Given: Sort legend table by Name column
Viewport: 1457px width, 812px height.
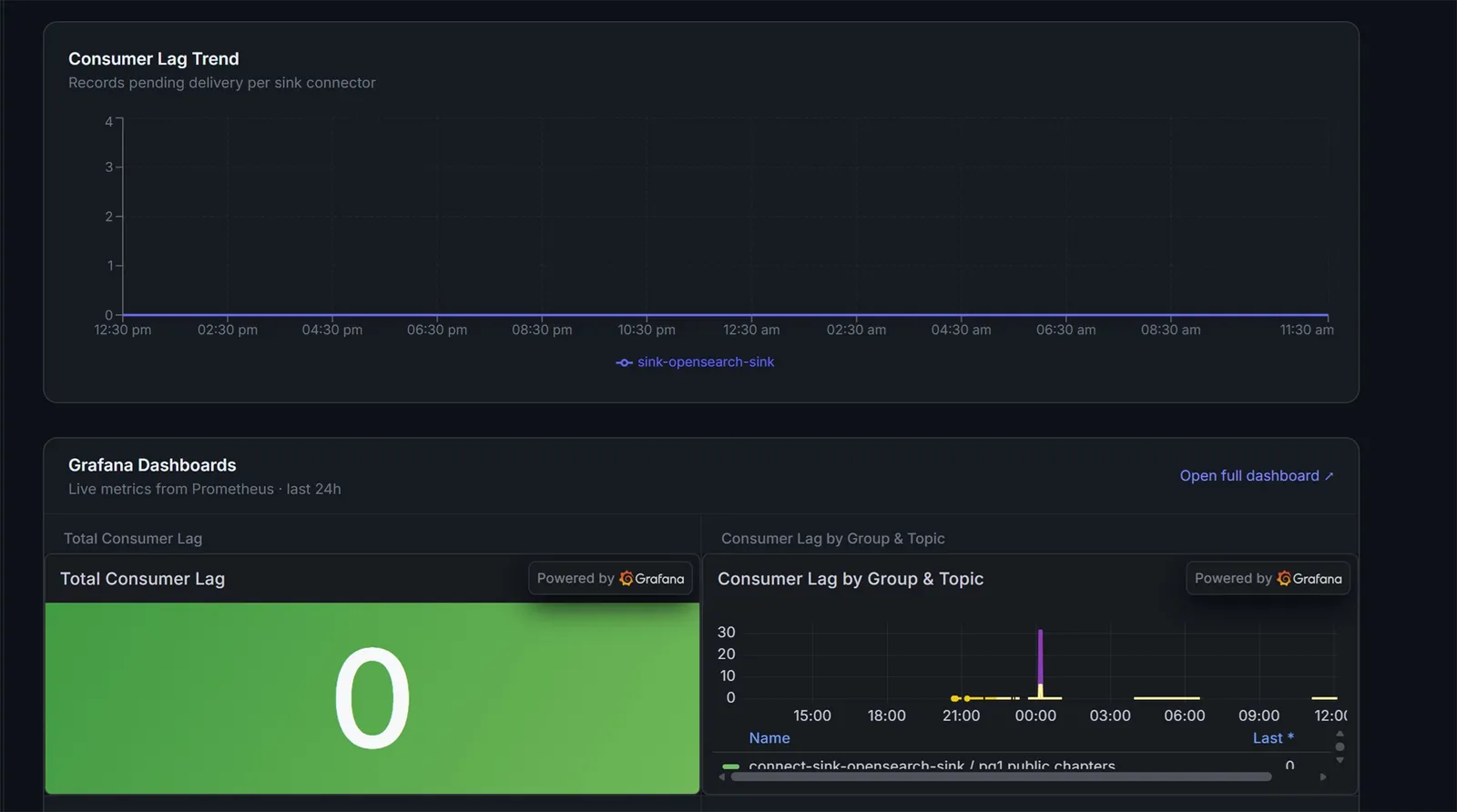Looking at the screenshot, I should (769, 738).
